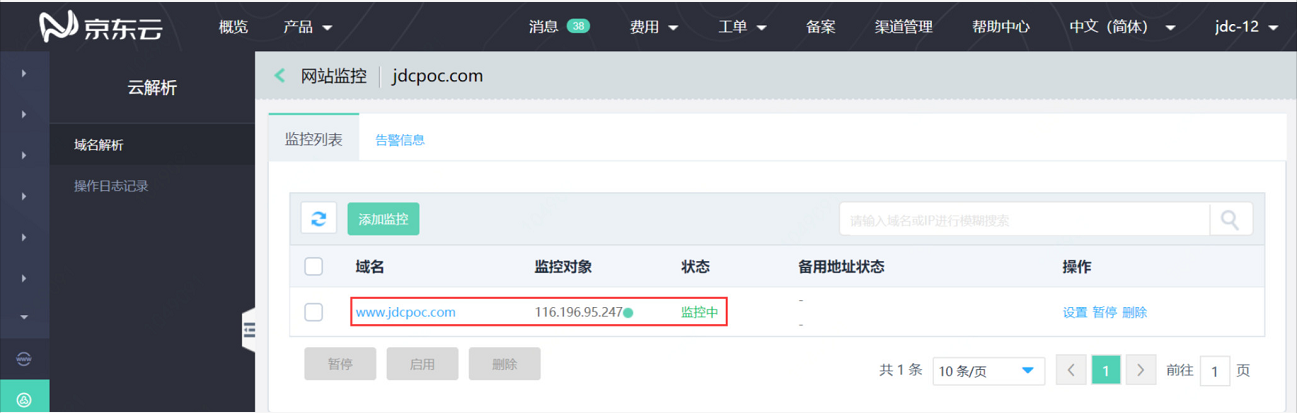1297x413 pixels.
Task: Select page number 1 button
Action: click(1105, 370)
